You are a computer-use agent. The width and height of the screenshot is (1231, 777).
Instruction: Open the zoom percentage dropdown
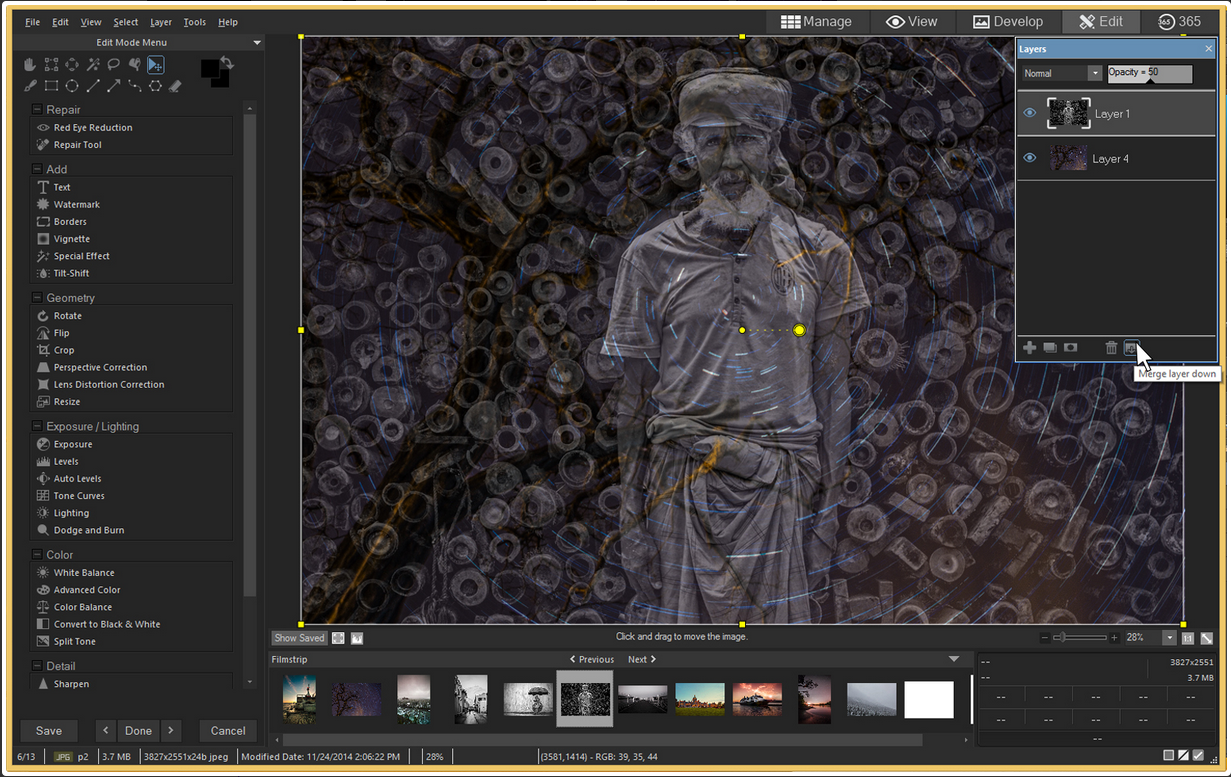click(1168, 638)
